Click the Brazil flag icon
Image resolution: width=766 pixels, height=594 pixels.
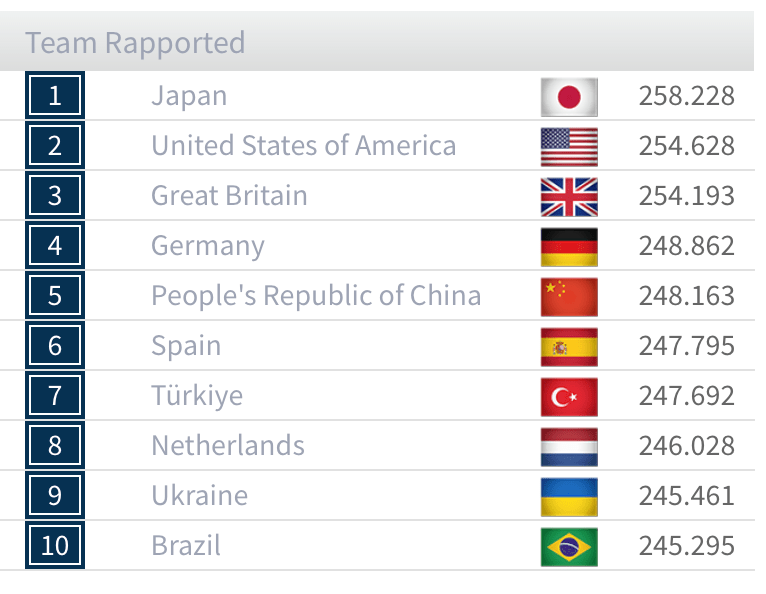coord(569,546)
